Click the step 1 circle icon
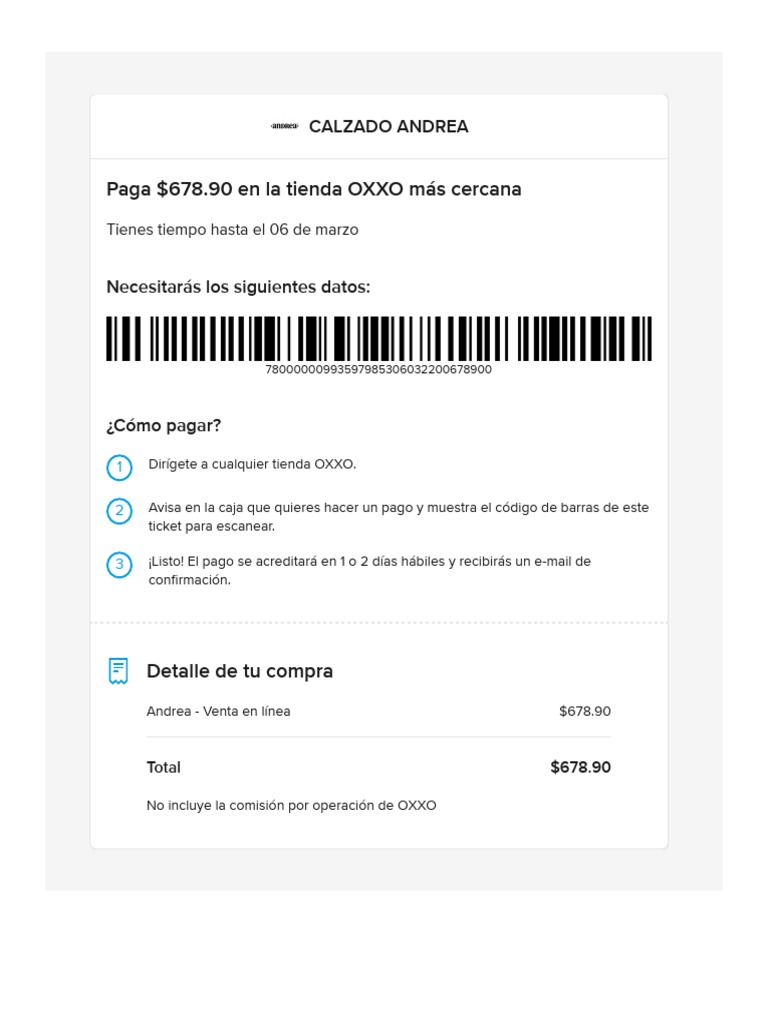Screen dimensions: 768x1024 [119, 467]
